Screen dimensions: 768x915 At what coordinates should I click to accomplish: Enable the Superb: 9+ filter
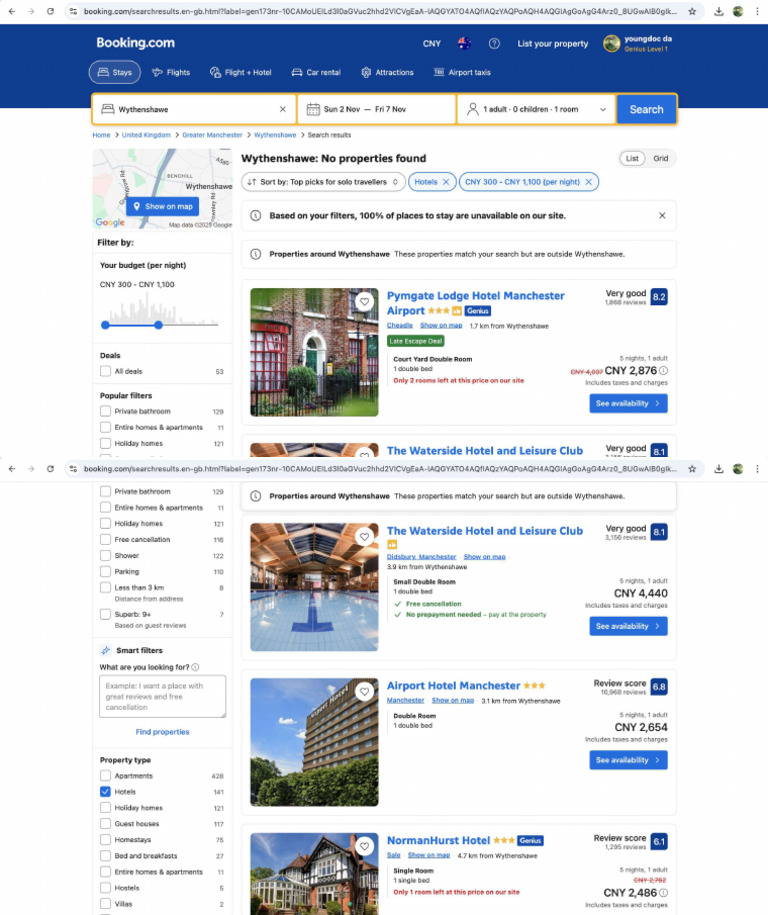tap(105, 614)
